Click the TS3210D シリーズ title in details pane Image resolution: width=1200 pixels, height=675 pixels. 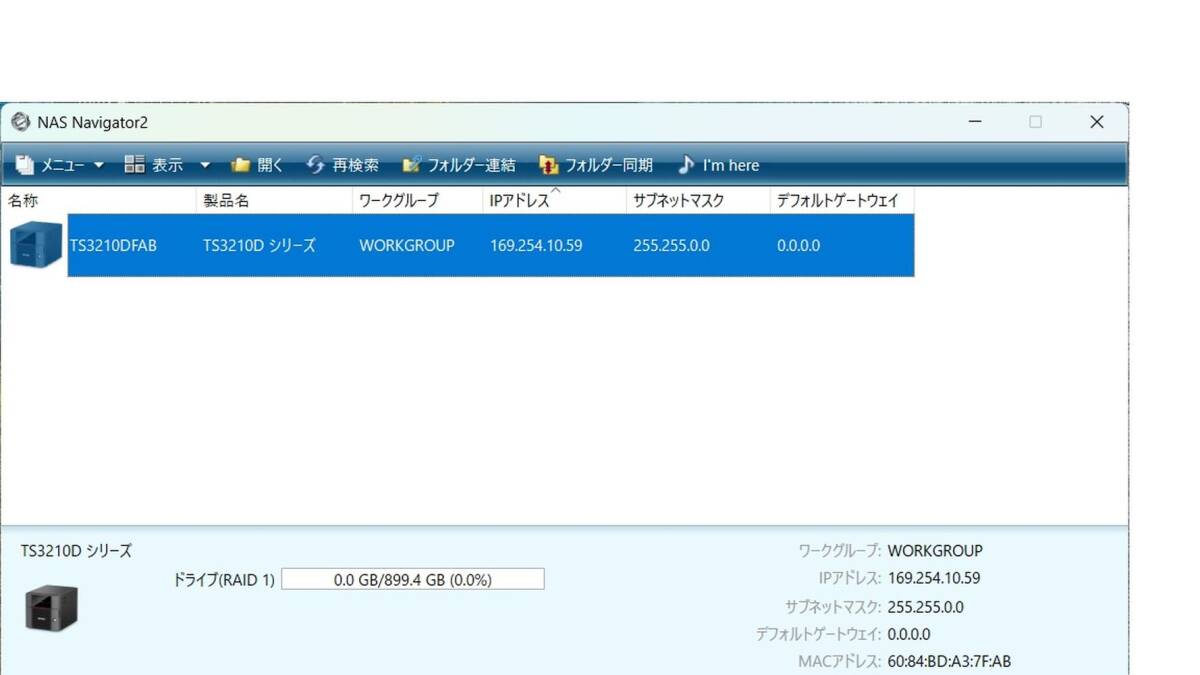click(76, 551)
